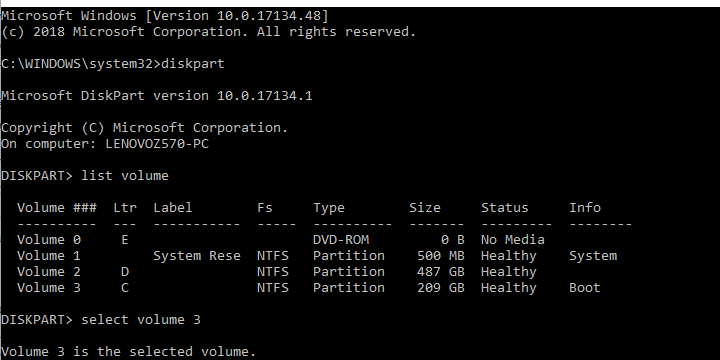
Task: Click the drive letter 'D' entry
Action: (125, 272)
